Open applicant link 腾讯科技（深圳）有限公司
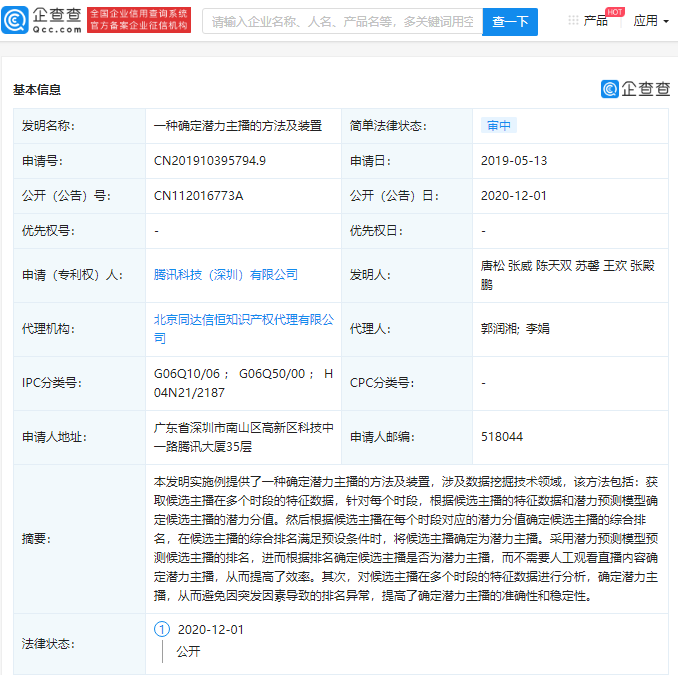This screenshot has width=678, height=675. point(225,274)
